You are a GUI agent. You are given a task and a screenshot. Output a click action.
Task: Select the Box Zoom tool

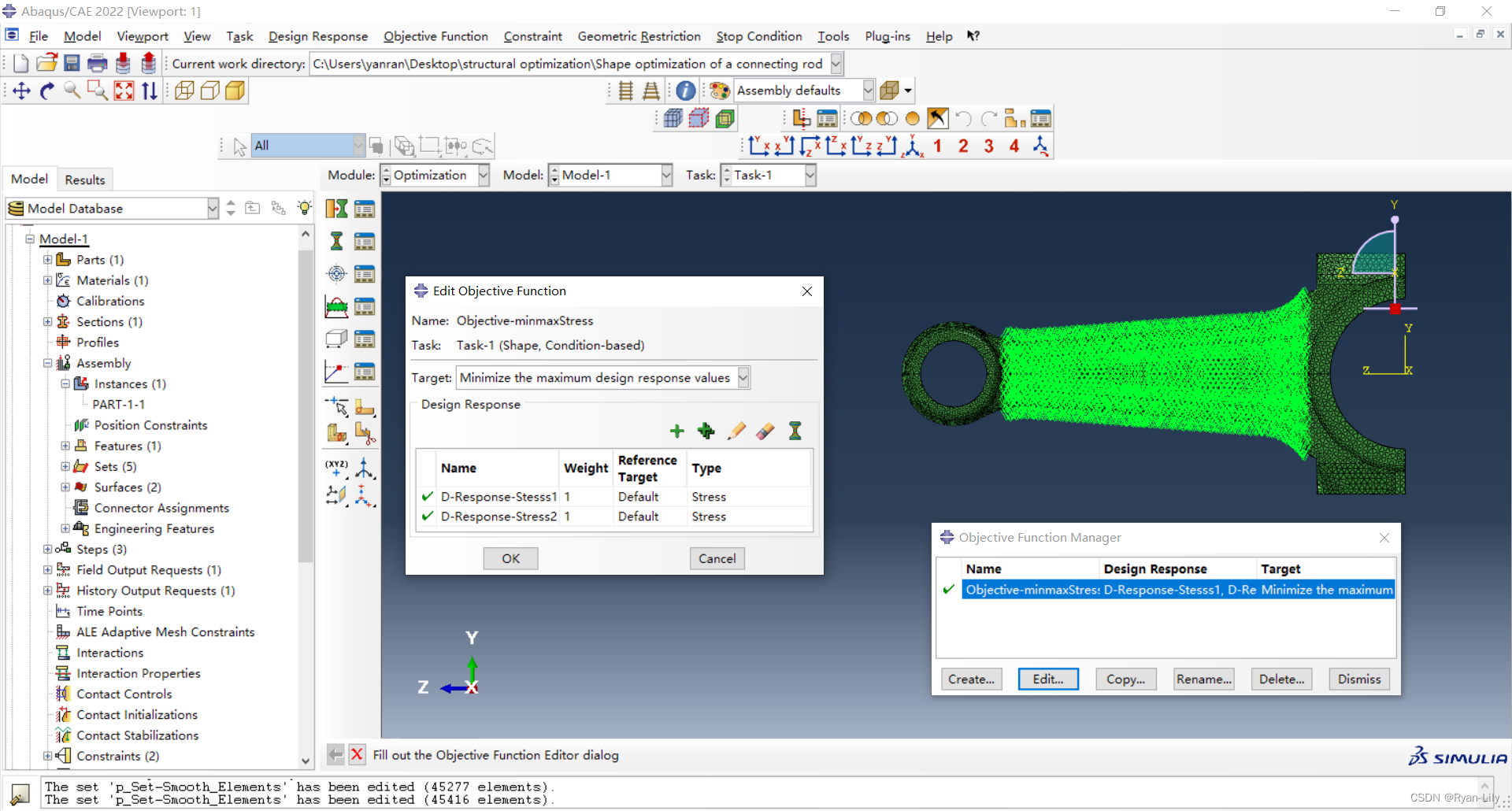tap(98, 91)
